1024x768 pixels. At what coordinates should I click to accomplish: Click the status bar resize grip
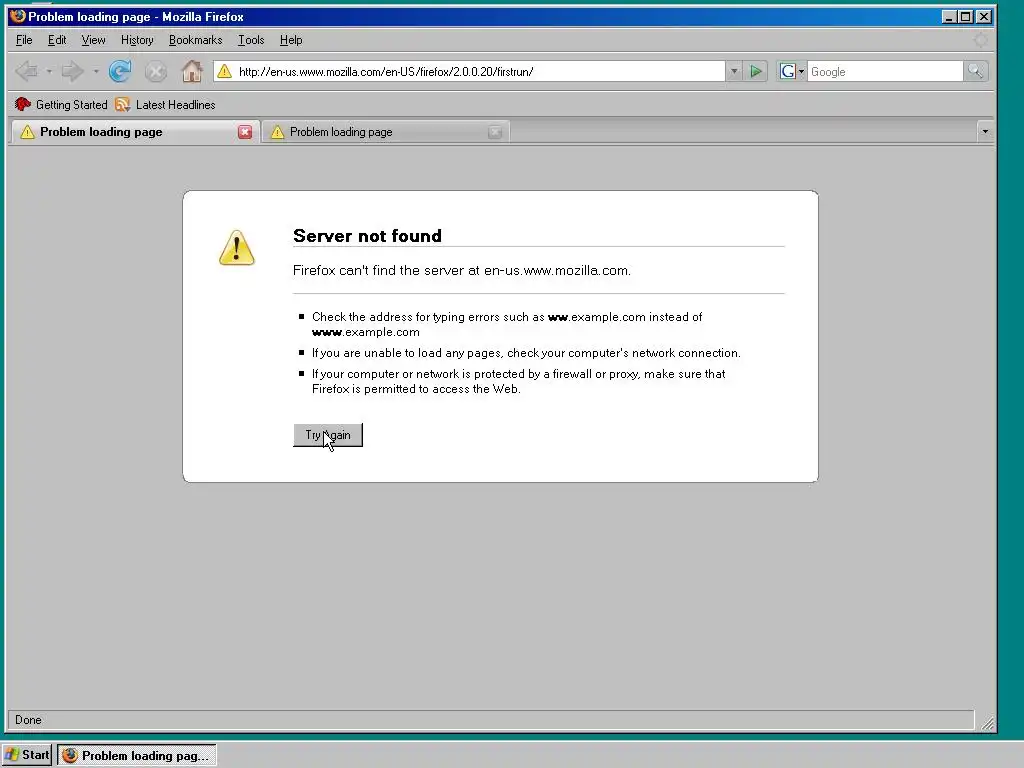[987, 723]
